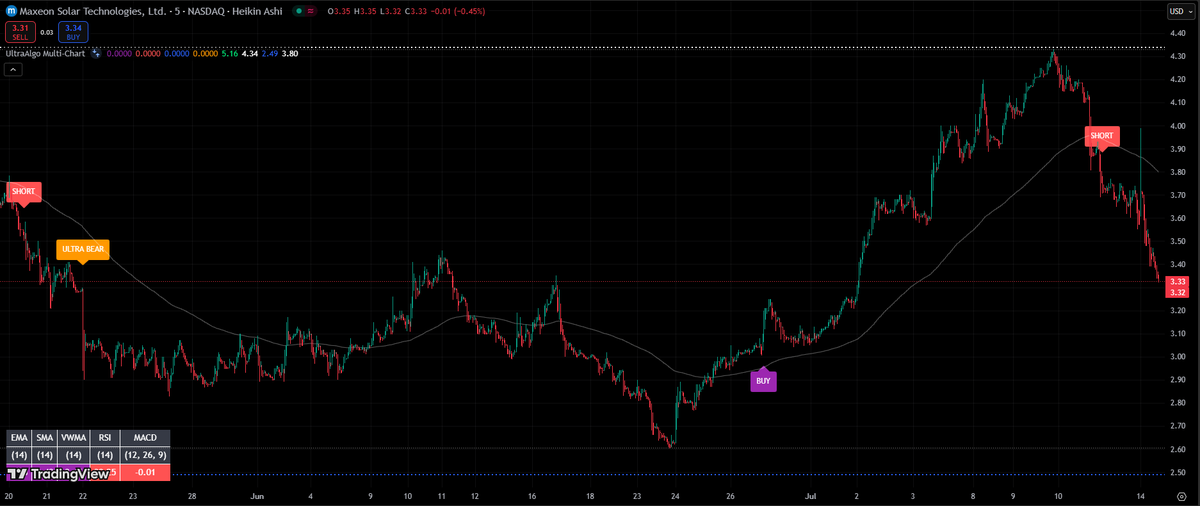Image resolution: width=1200 pixels, height=506 pixels.
Task: Click the 2.50 price scale label
Action: click(x=1177, y=472)
